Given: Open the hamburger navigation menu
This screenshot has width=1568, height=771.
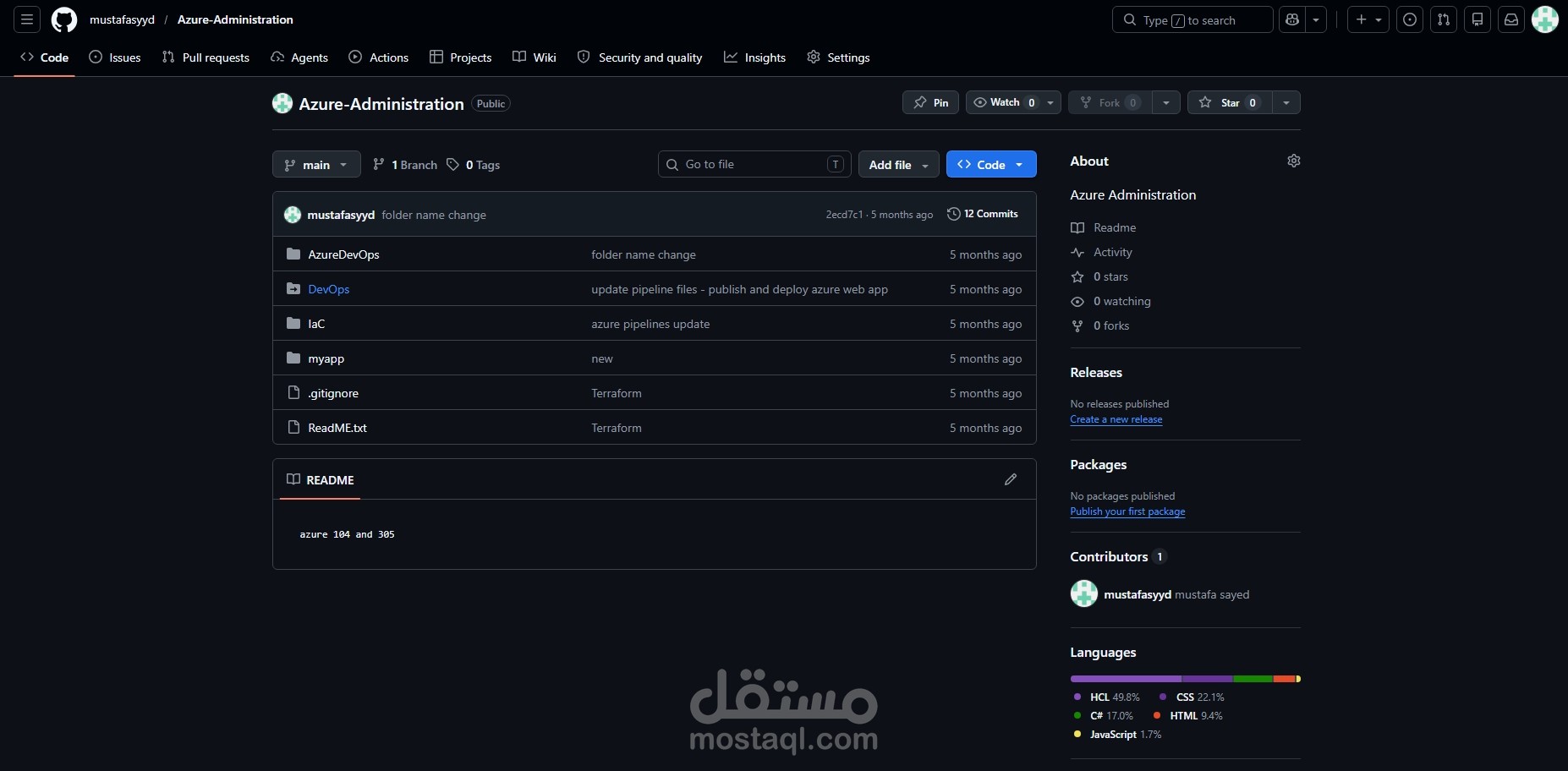Looking at the screenshot, I should tap(27, 19).
